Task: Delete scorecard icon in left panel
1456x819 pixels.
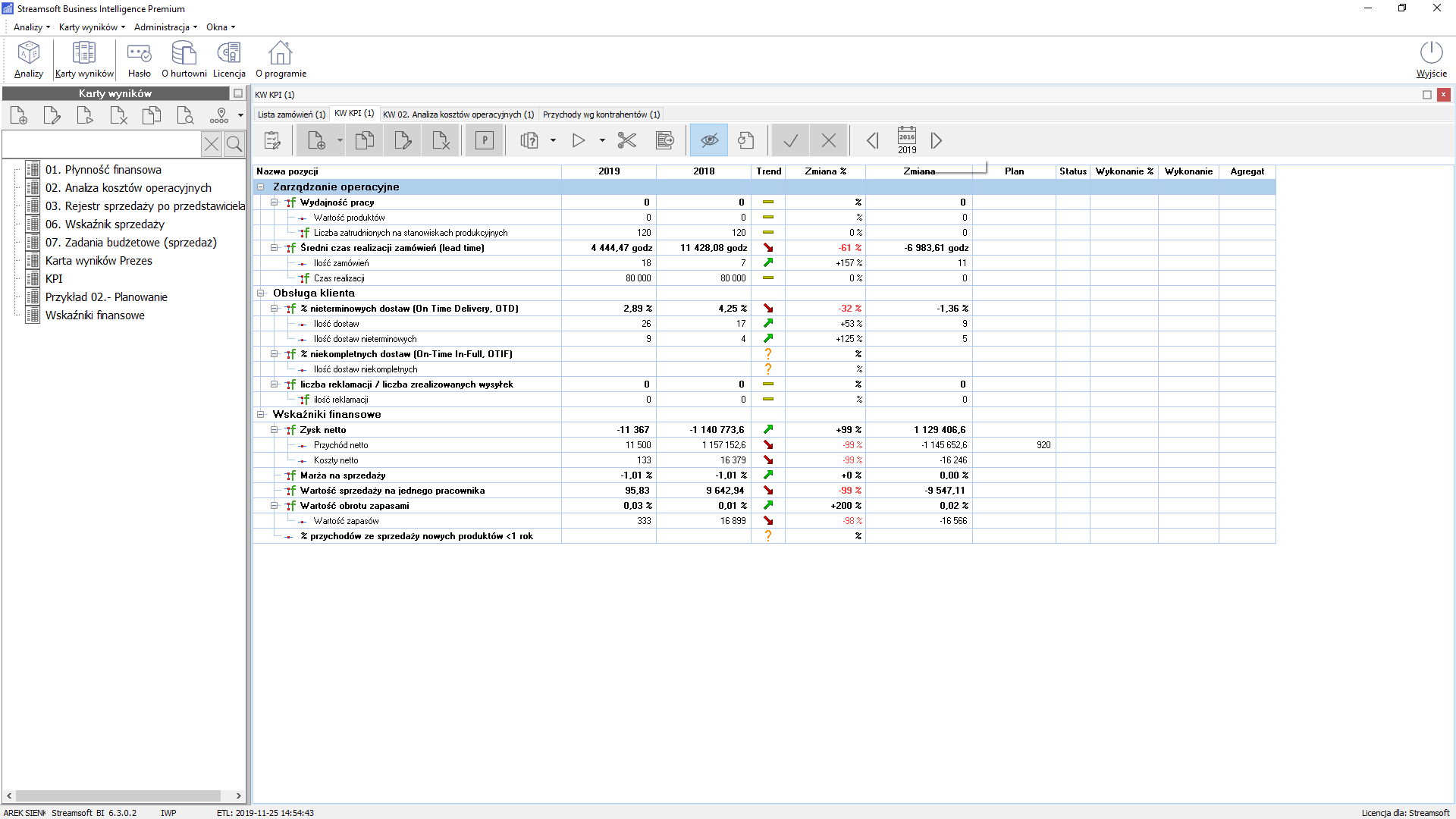Action: [119, 115]
